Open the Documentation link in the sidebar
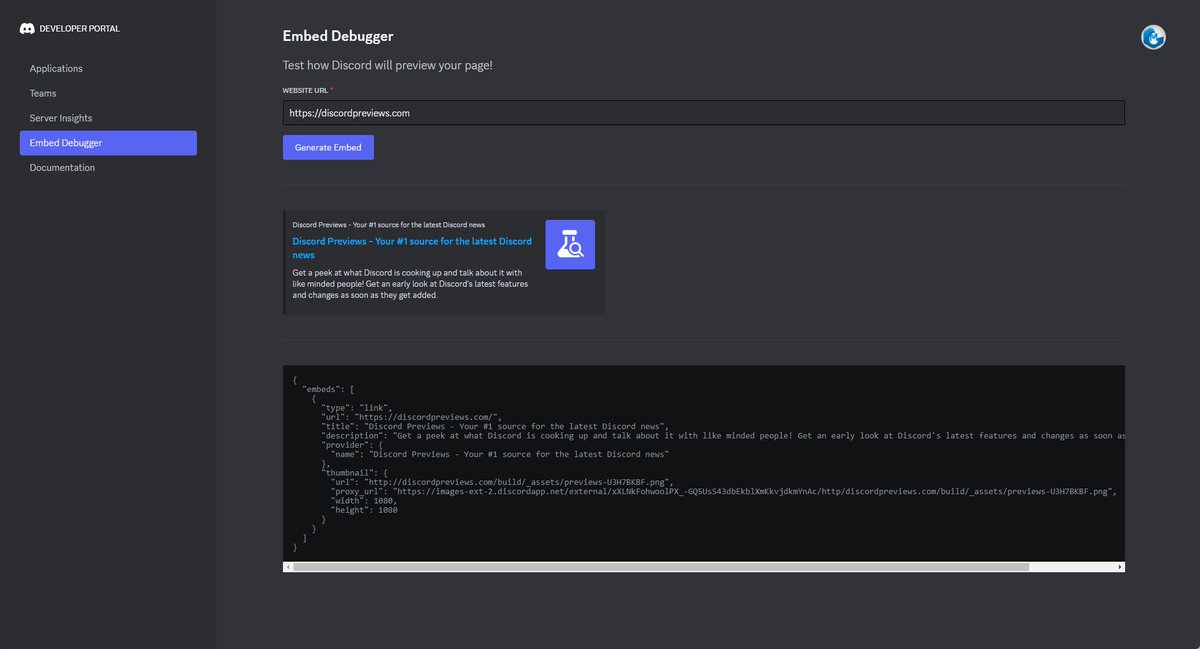This screenshot has height=649, width=1200. click(62, 168)
